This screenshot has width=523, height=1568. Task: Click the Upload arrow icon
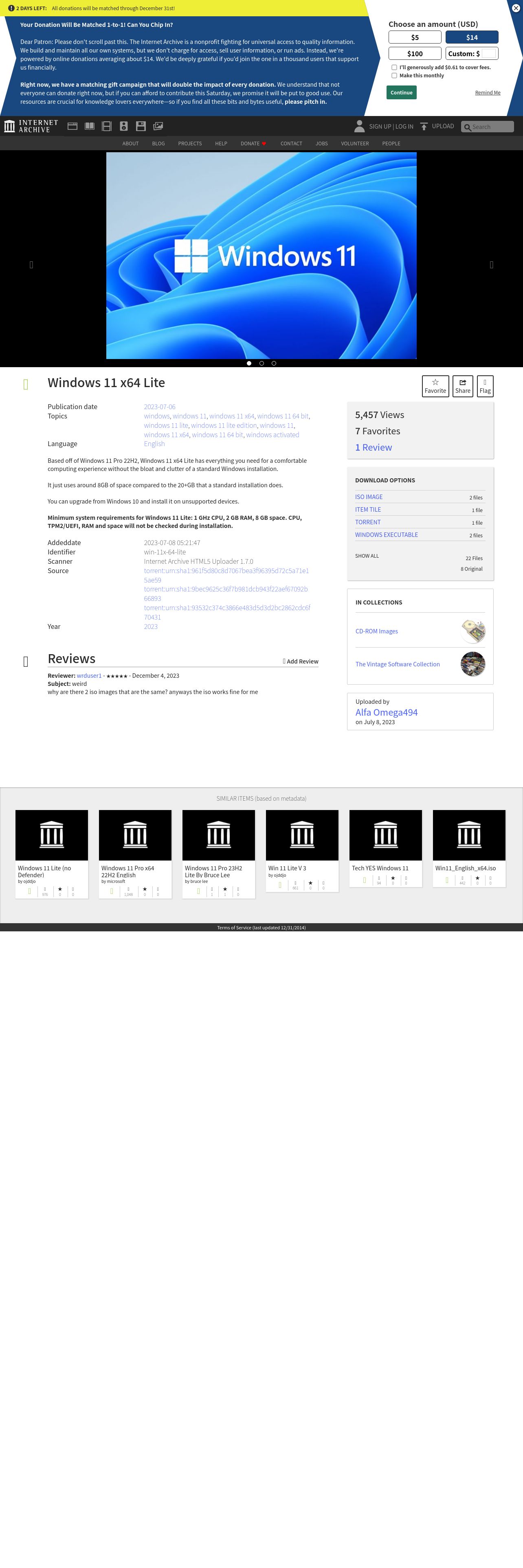point(424,126)
